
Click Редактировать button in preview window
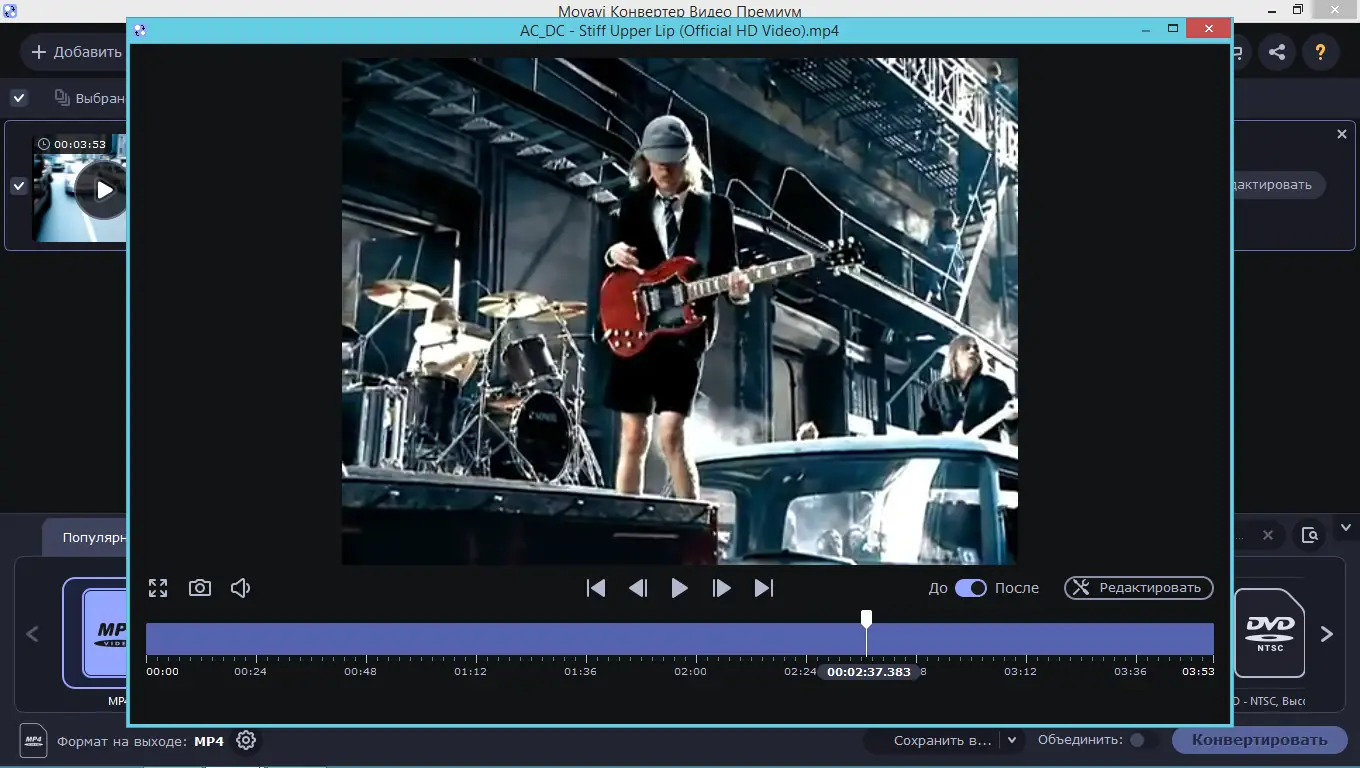pyautogui.click(x=1139, y=588)
